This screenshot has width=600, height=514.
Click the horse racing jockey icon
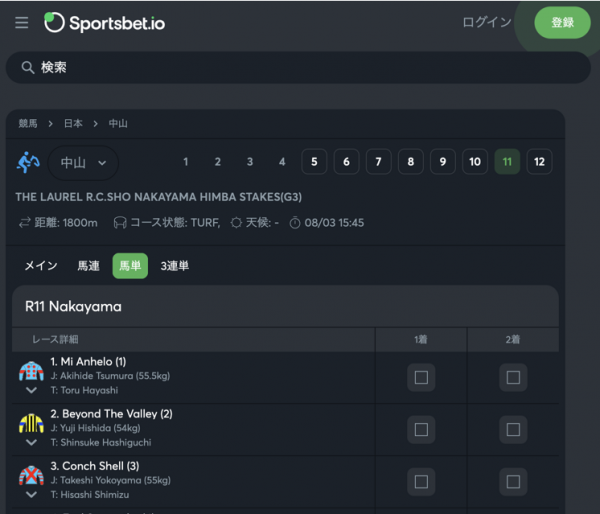coord(28,162)
